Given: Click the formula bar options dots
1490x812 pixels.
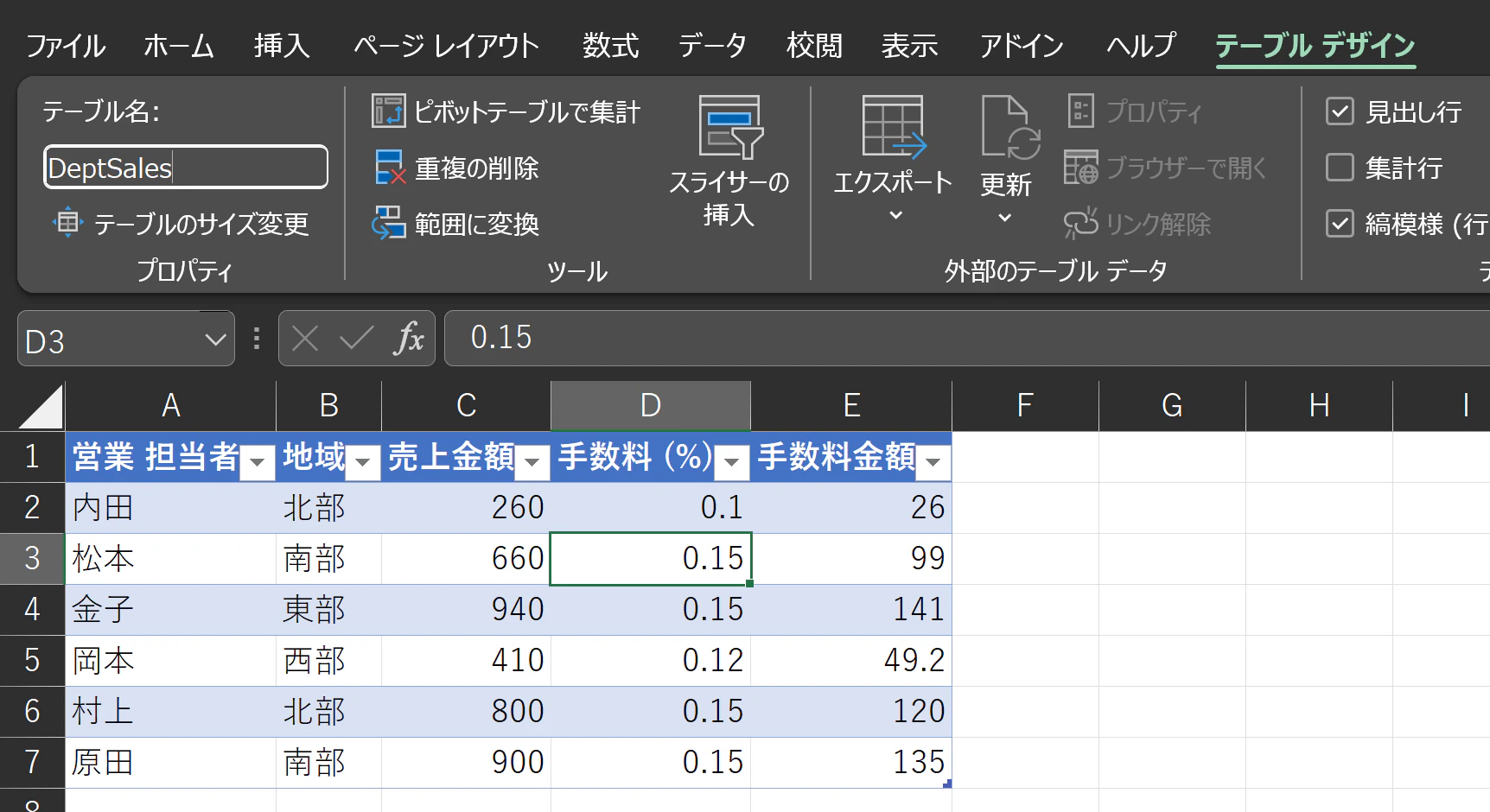Looking at the screenshot, I should pyautogui.click(x=257, y=339).
